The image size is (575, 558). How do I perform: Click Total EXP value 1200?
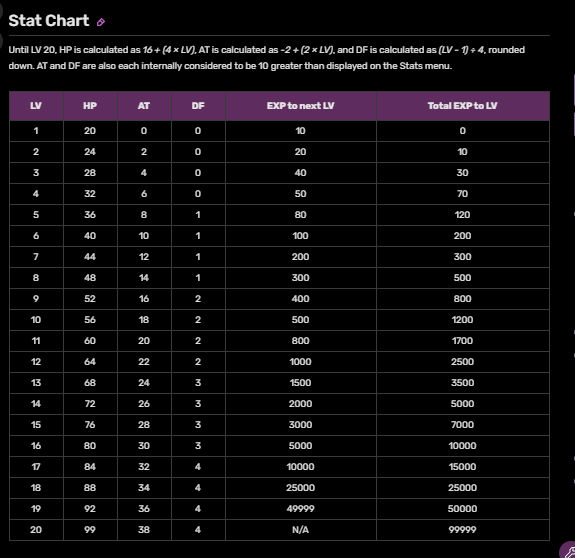(462, 320)
